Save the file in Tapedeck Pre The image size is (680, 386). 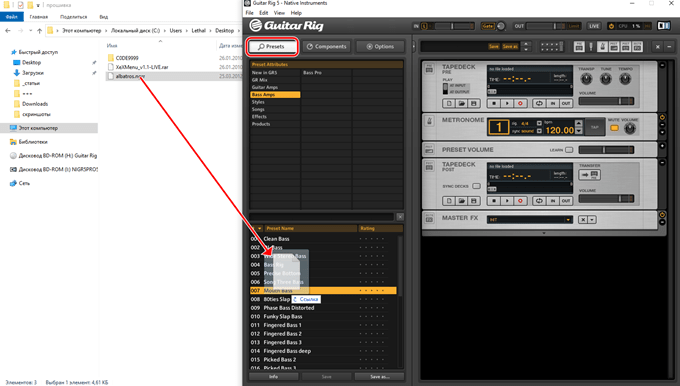pos(474,104)
